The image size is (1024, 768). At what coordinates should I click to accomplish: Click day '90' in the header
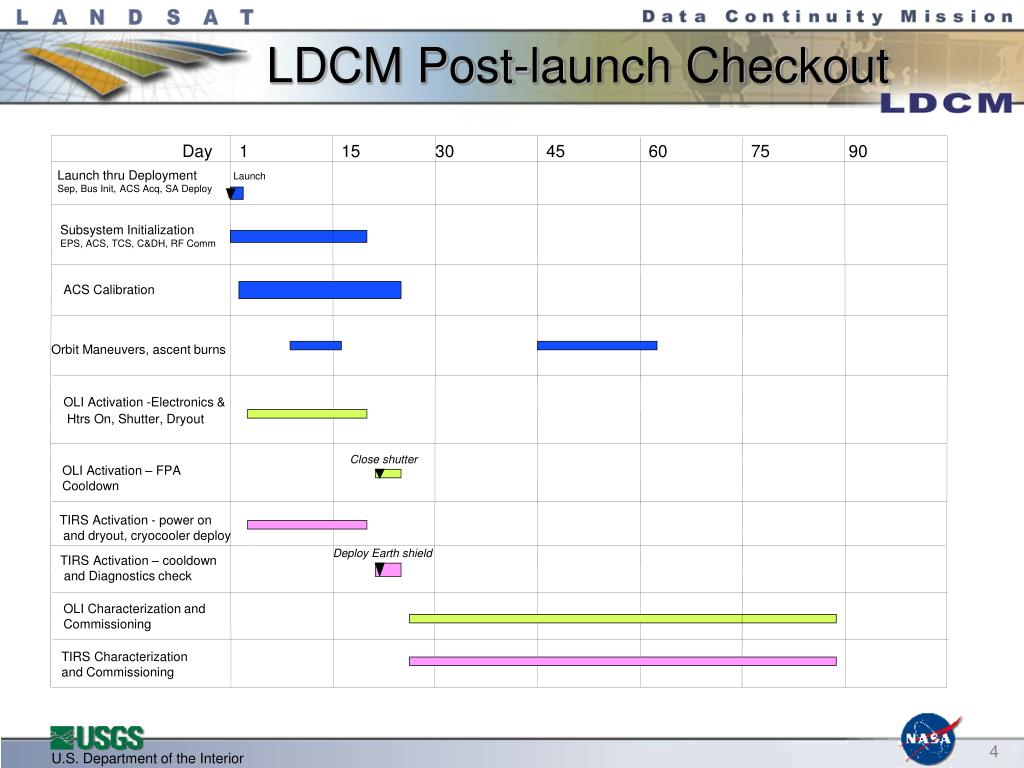pyautogui.click(x=857, y=152)
